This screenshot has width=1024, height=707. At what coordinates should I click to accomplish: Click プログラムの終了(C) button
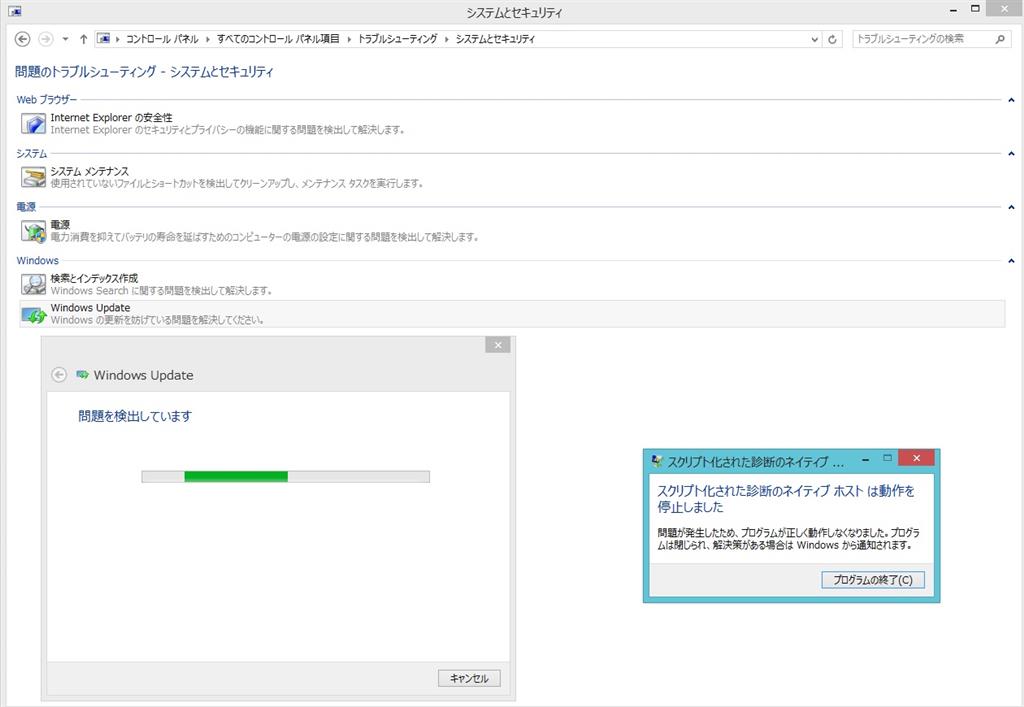pos(872,580)
